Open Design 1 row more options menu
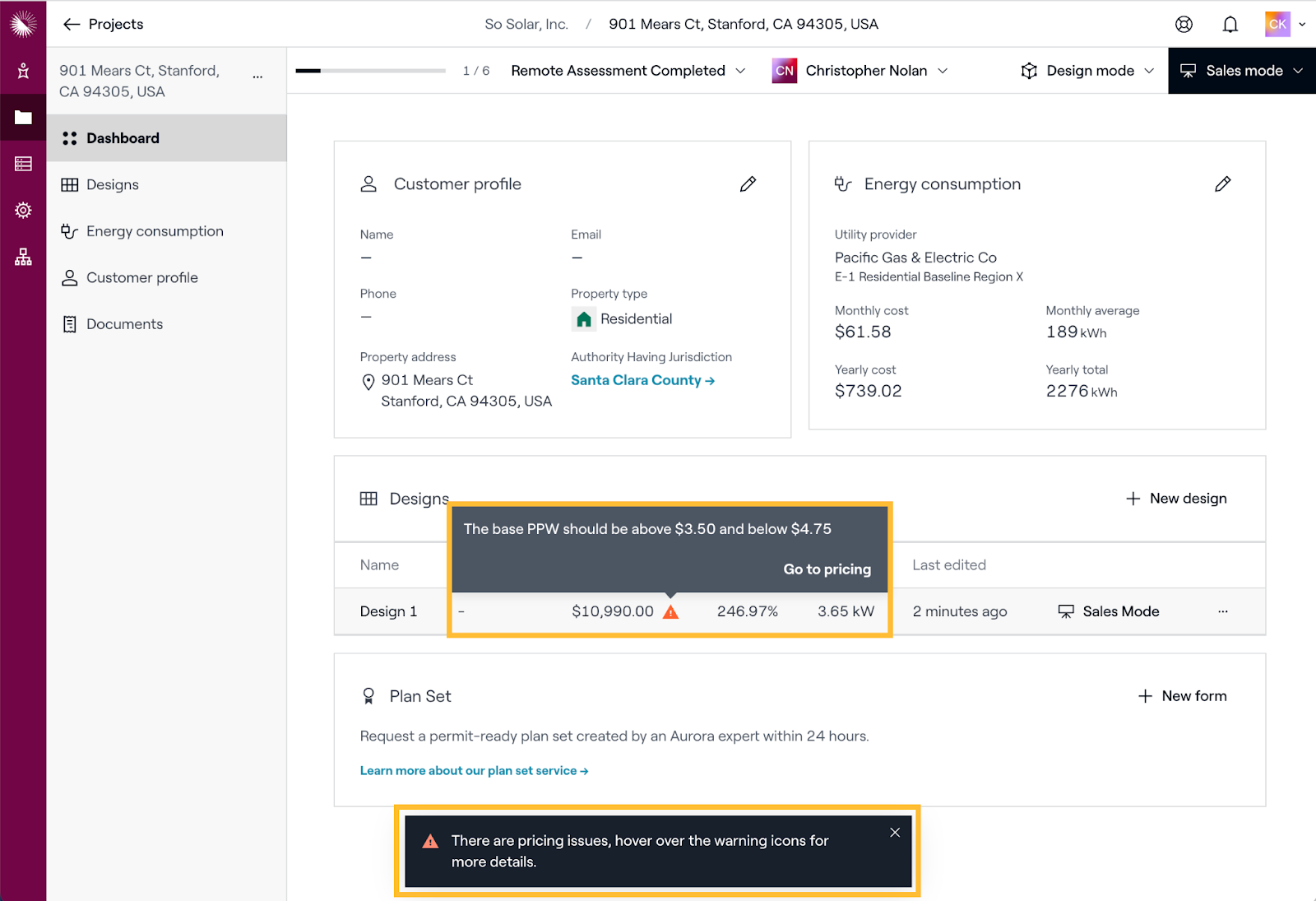The width and height of the screenshot is (1316, 901). click(x=1223, y=611)
